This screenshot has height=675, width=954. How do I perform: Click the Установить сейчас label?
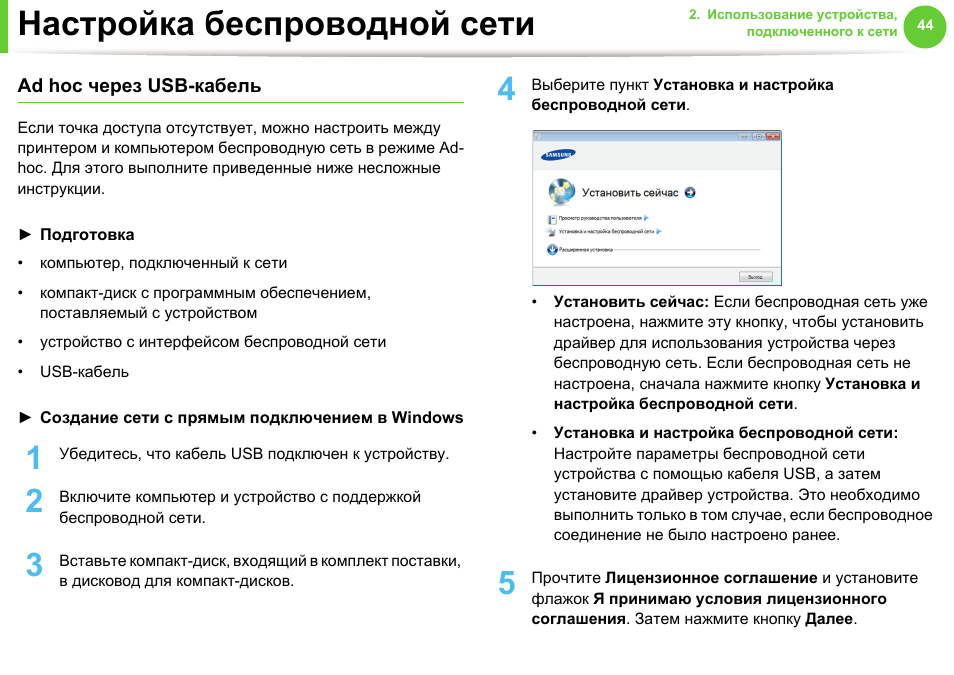pos(628,192)
